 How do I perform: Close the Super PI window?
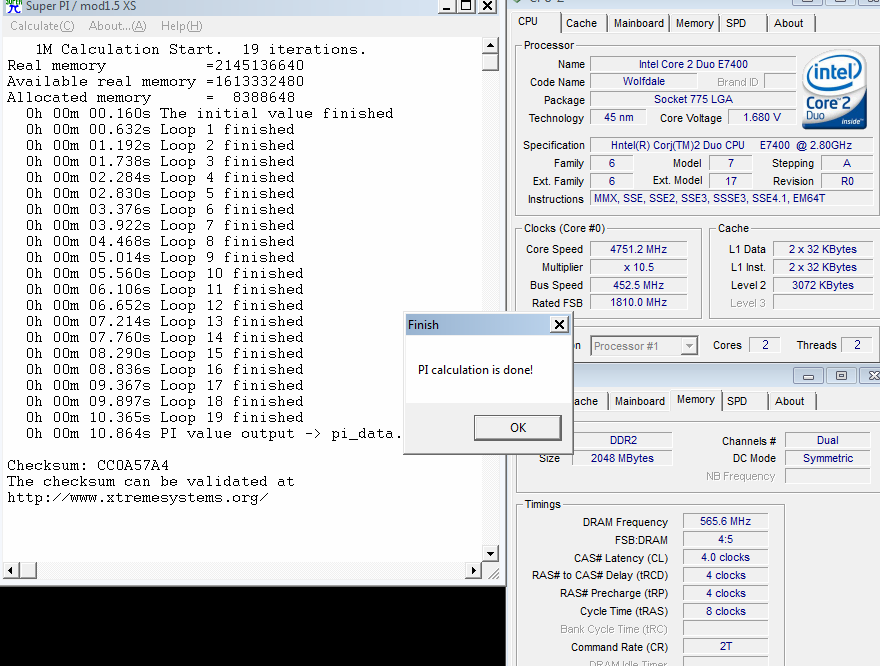pos(488,6)
